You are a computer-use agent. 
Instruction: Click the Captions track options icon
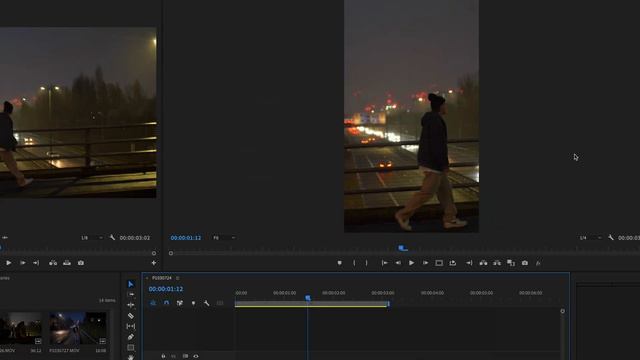coord(220,303)
